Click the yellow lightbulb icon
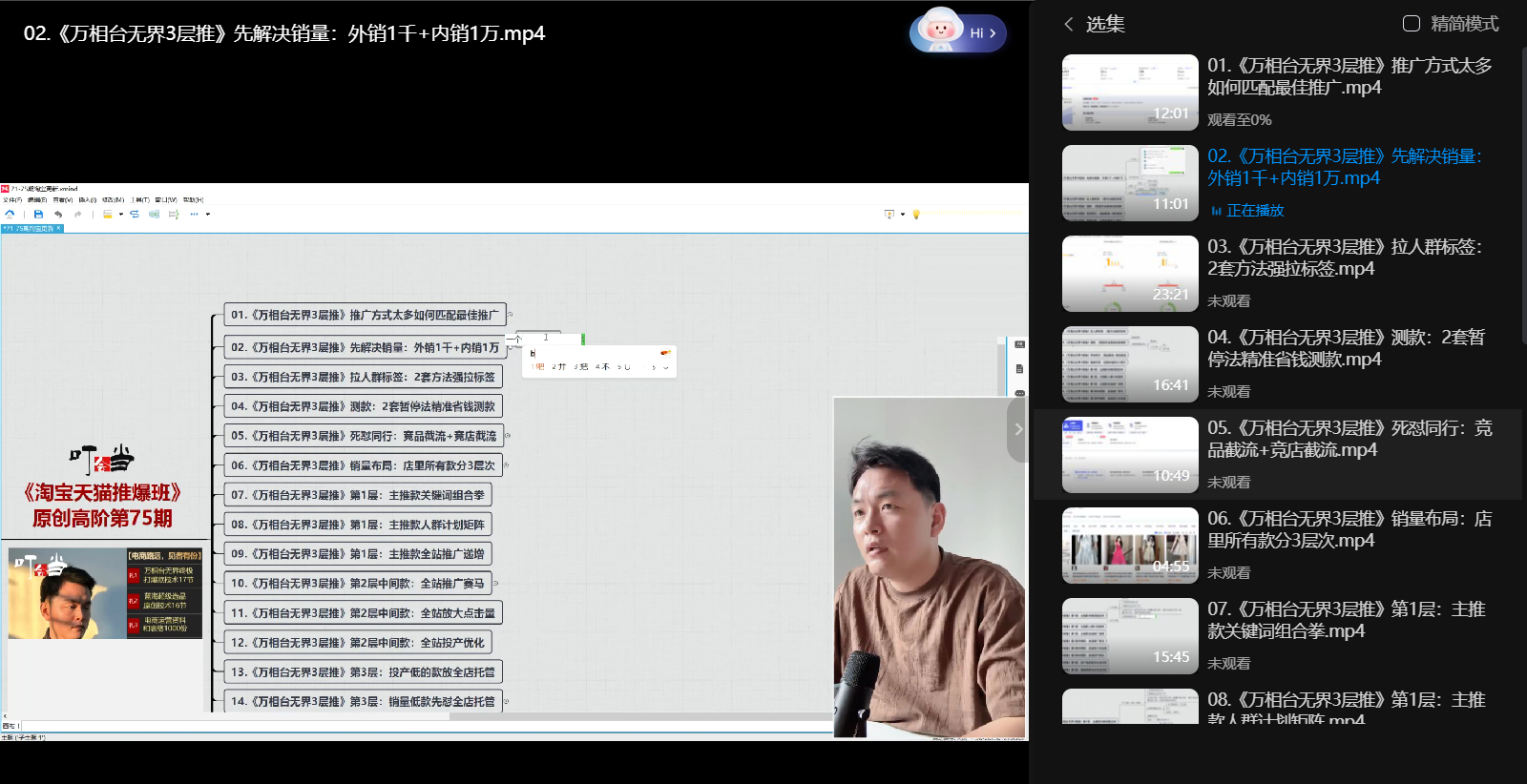 click(x=916, y=215)
